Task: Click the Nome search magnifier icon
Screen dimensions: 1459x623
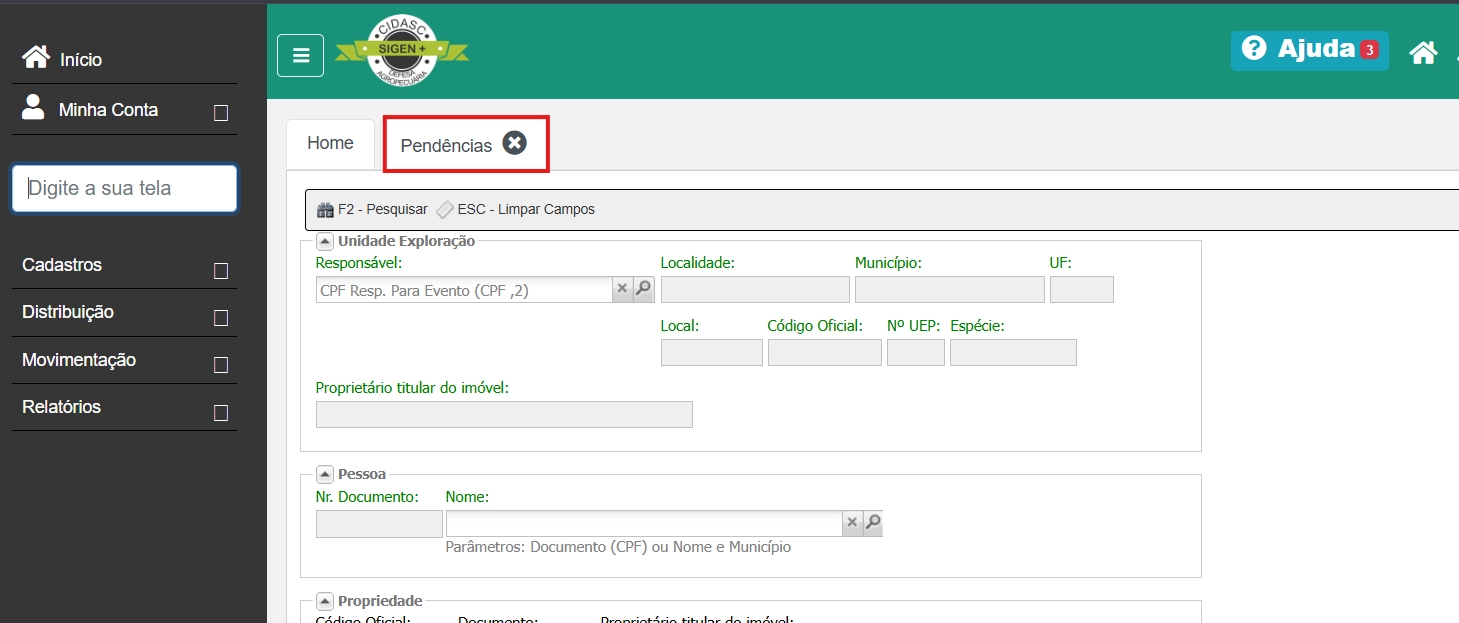Action: (873, 522)
